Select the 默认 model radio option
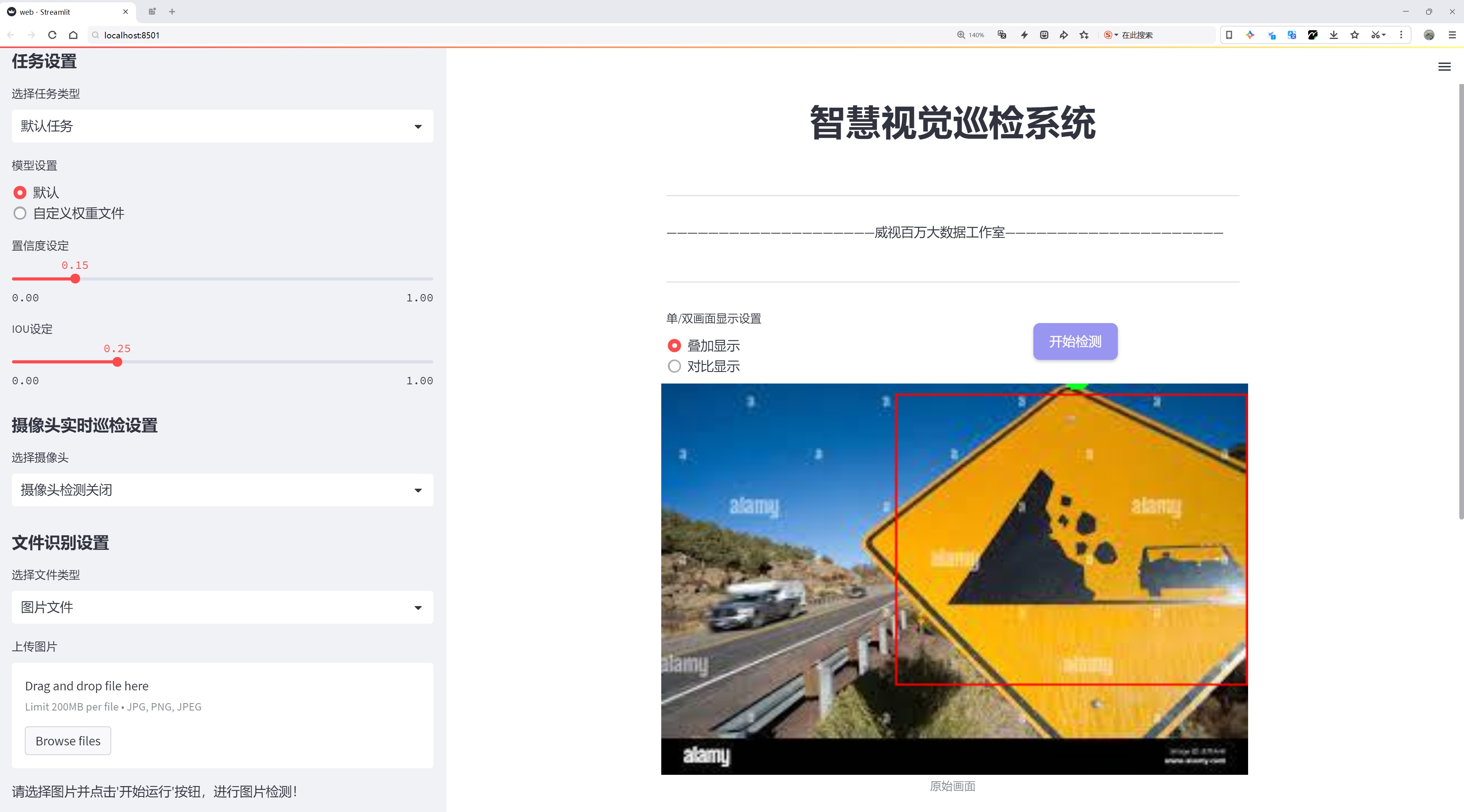This screenshot has width=1464, height=812. 20,193
